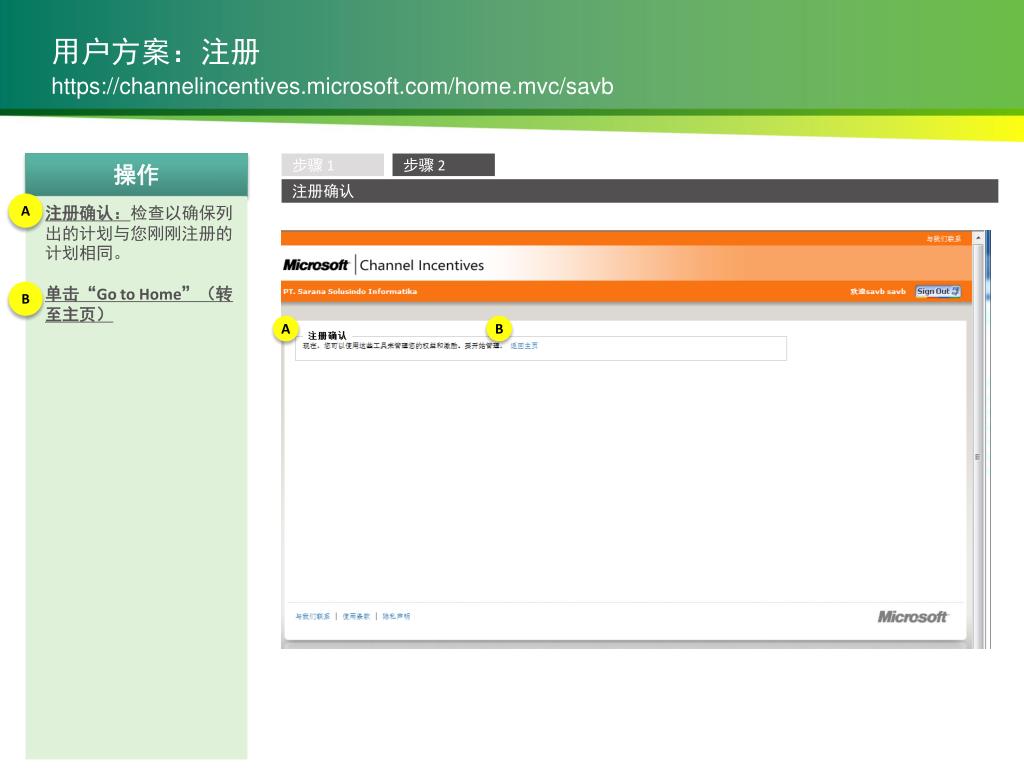1024x768 pixels.
Task: Select the 步骤 2 tab
Action: (x=443, y=165)
